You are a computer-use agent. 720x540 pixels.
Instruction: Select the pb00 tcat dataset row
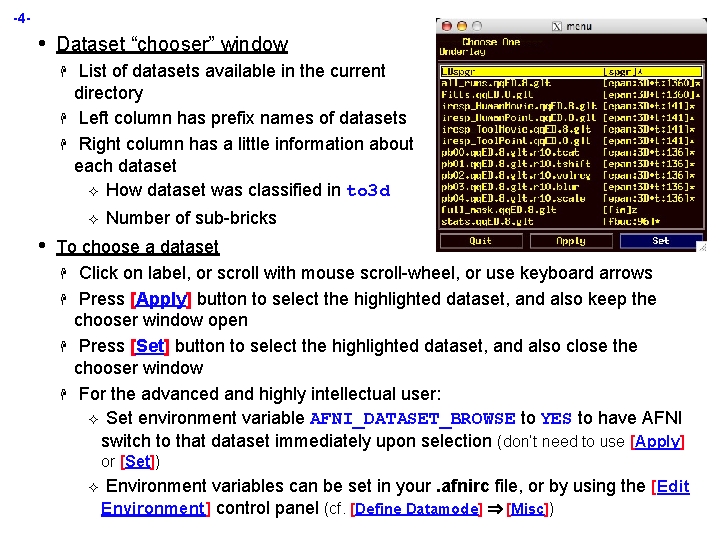click(x=571, y=152)
